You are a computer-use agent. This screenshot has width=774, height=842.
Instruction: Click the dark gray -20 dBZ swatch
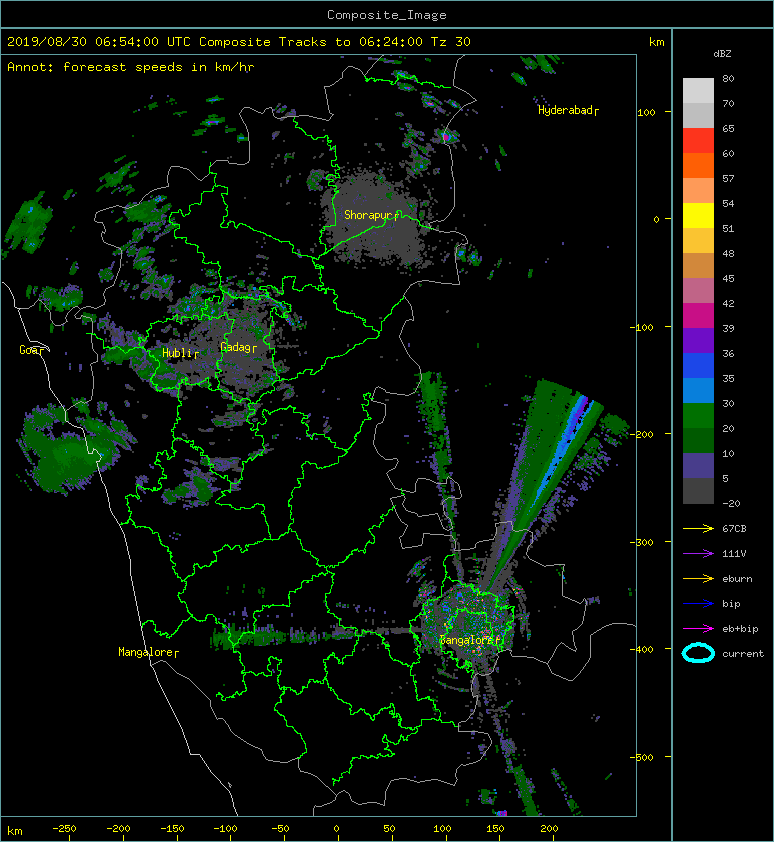[x=698, y=491]
